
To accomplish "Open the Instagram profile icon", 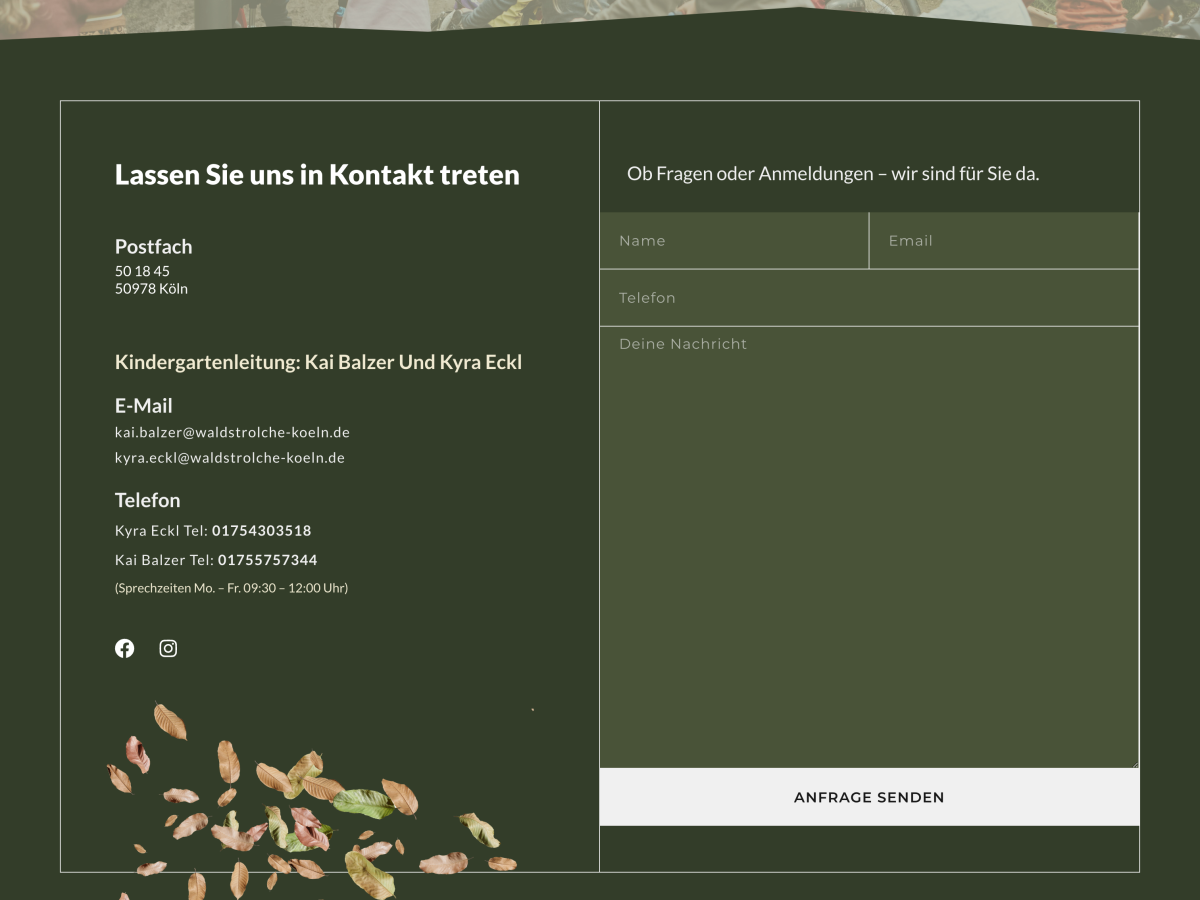I will [x=168, y=648].
